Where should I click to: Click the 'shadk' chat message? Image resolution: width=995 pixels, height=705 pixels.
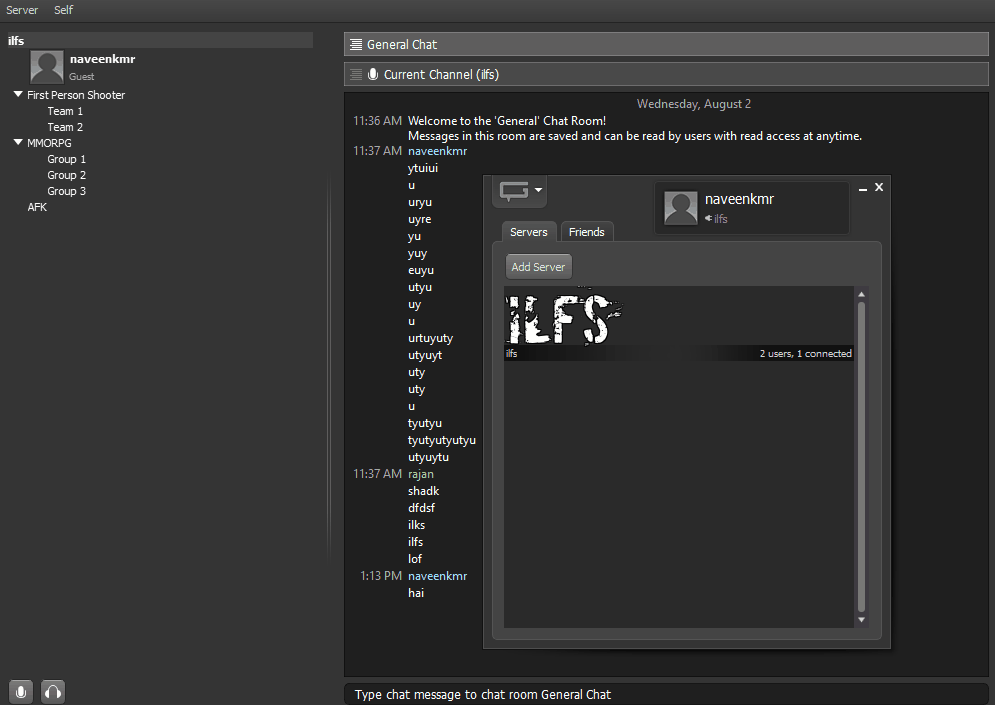tap(423, 491)
